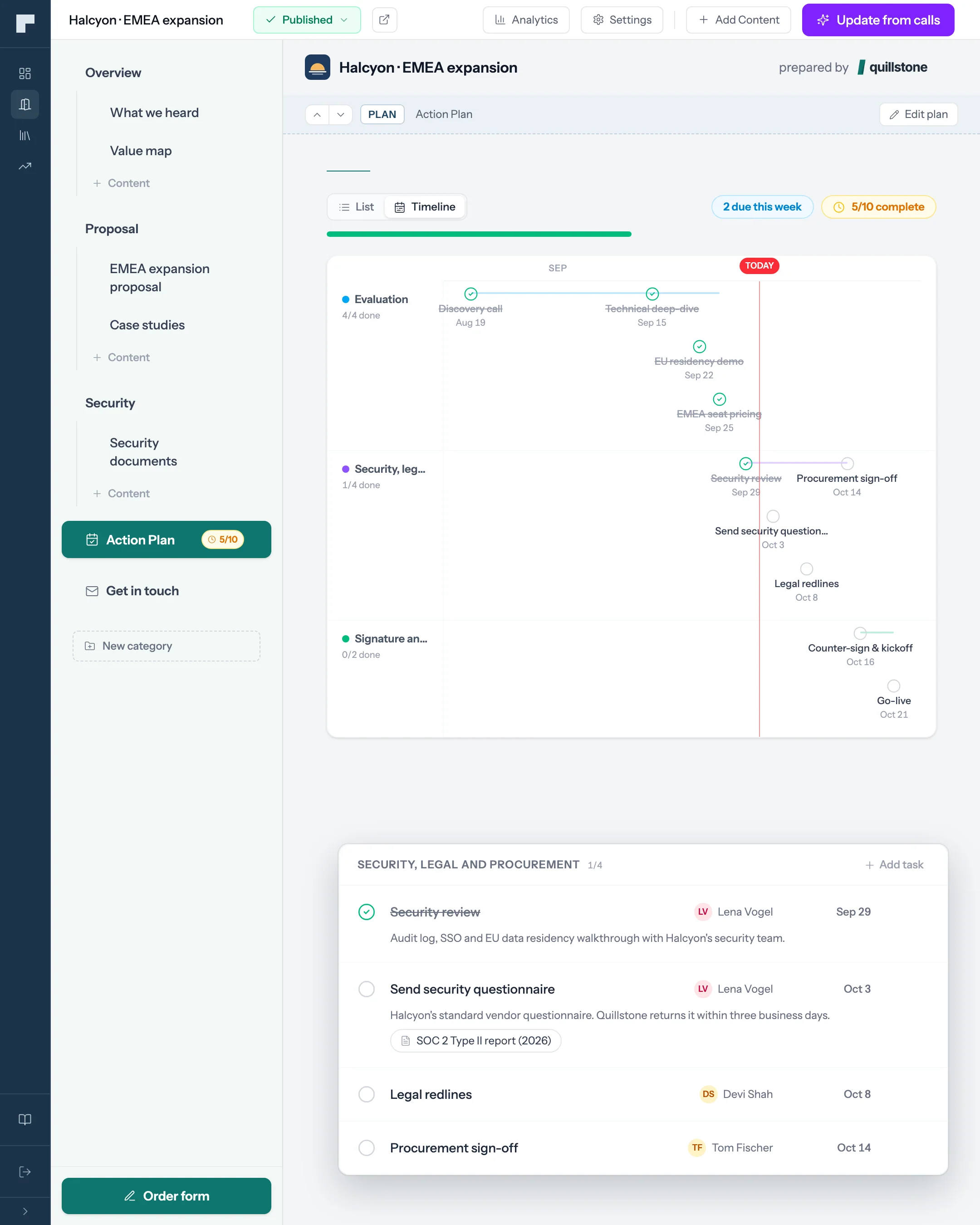The image size is (980, 1225).
Task: Uncheck the completed Security review task
Action: pos(367,911)
